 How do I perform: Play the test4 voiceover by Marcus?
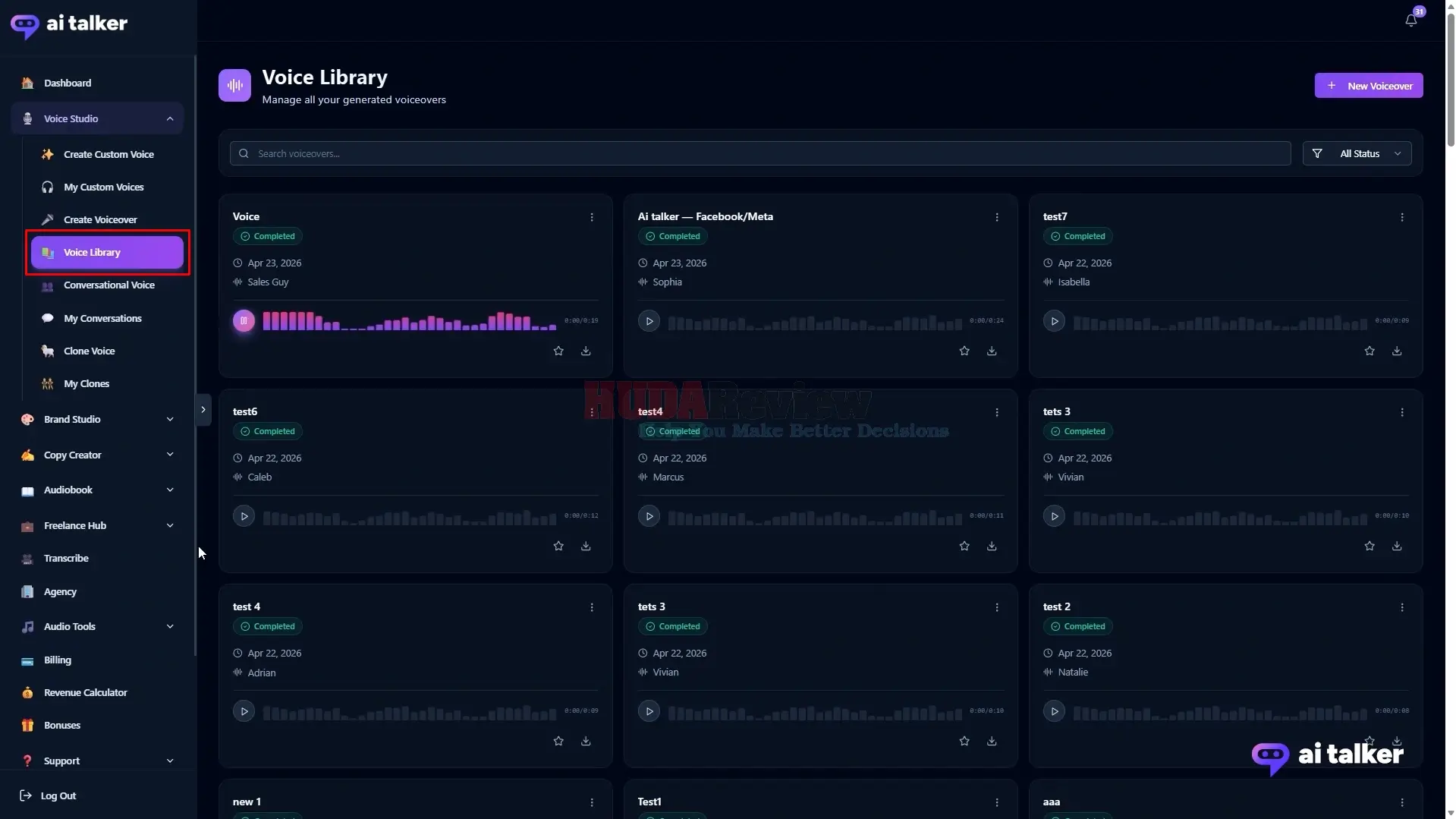coord(649,516)
